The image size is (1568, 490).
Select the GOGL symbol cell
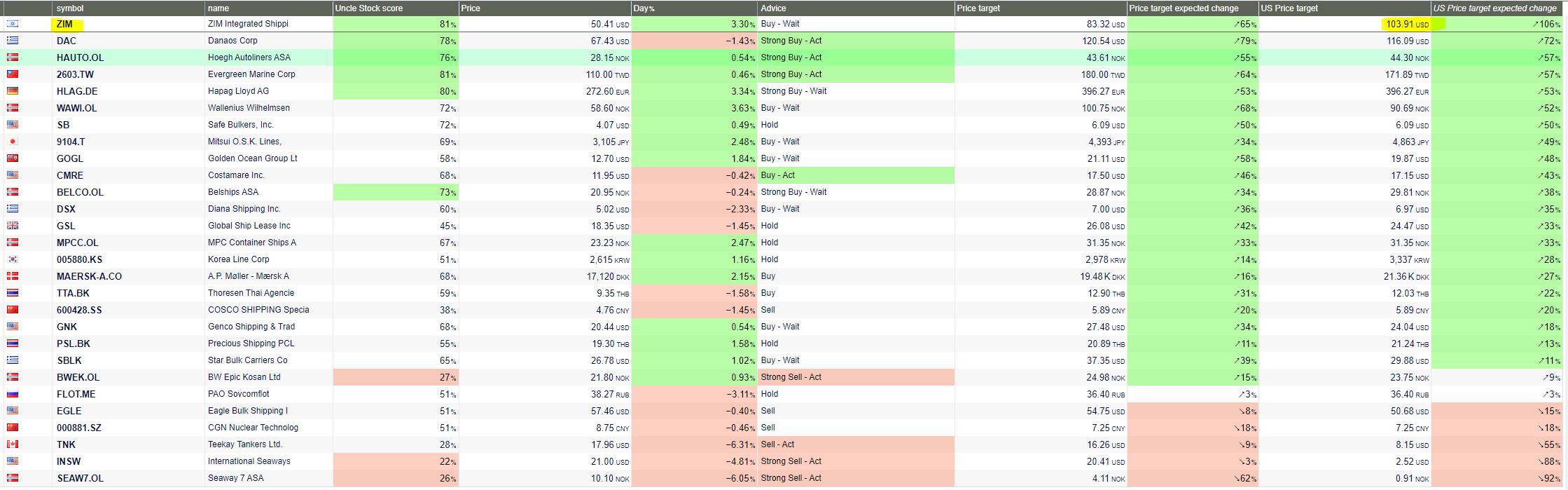point(129,158)
